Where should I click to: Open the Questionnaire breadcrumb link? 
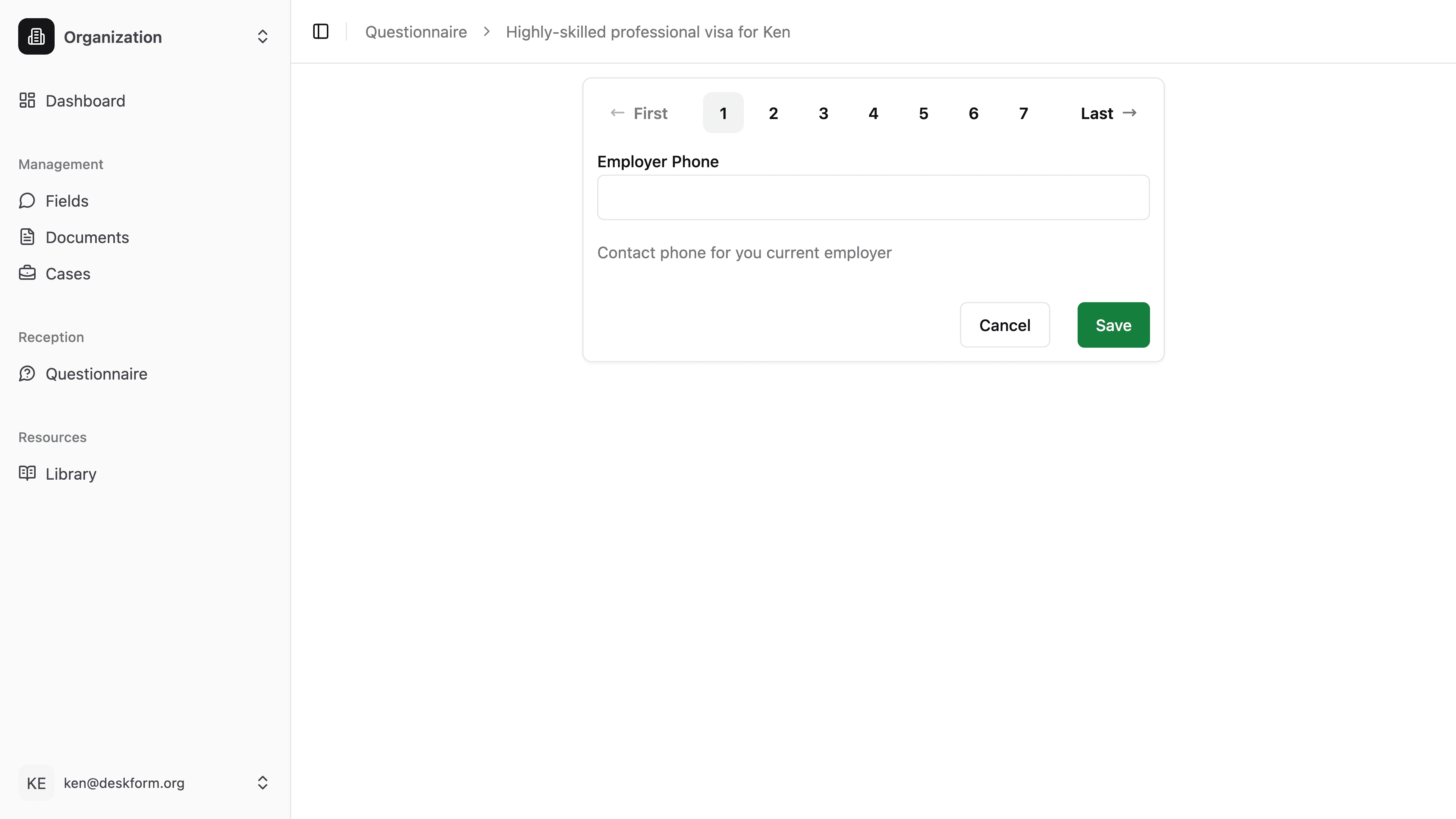pyautogui.click(x=416, y=31)
